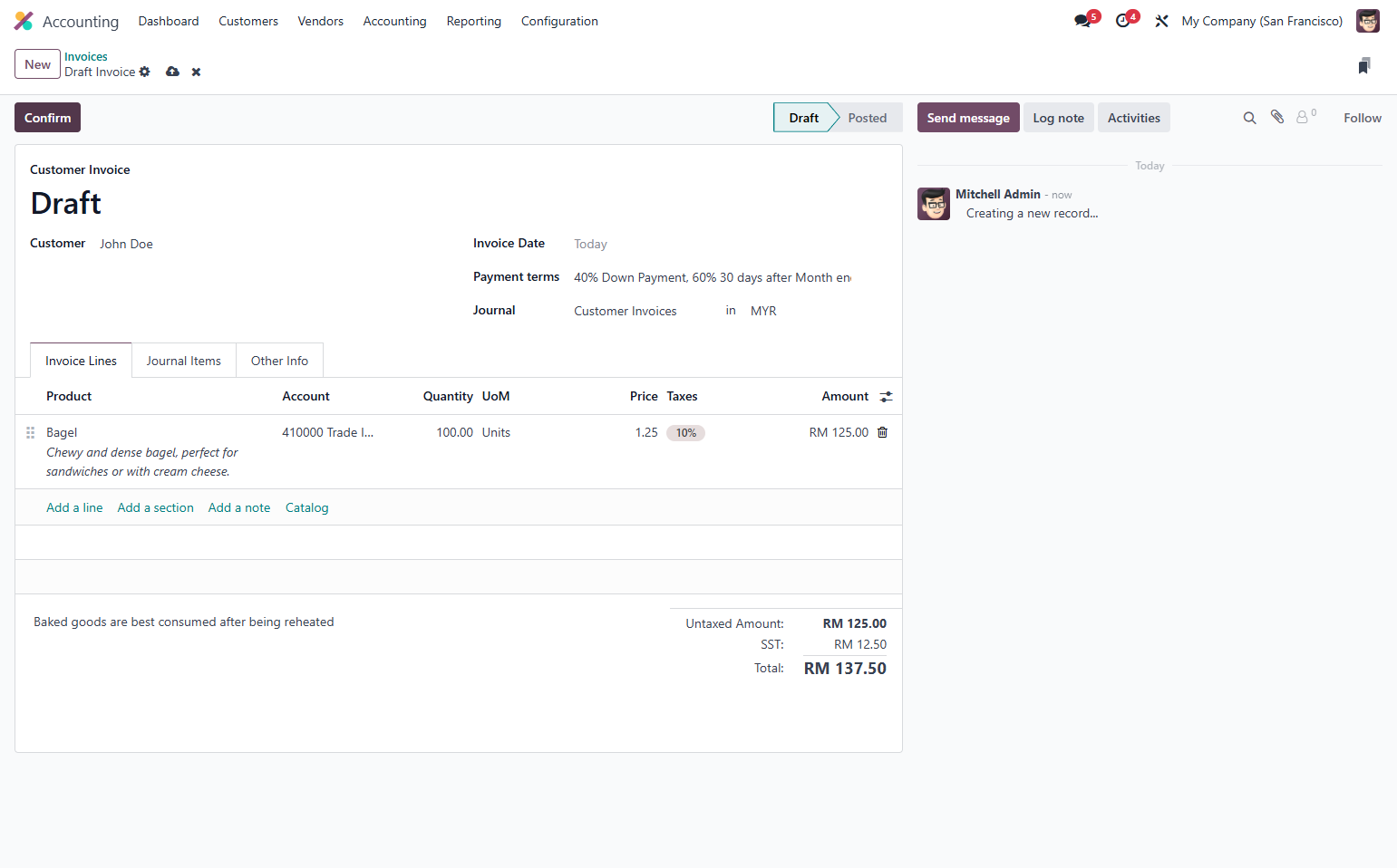Follow this invoice
The width and height of the screenshot is (1397, 868).
1362,118
